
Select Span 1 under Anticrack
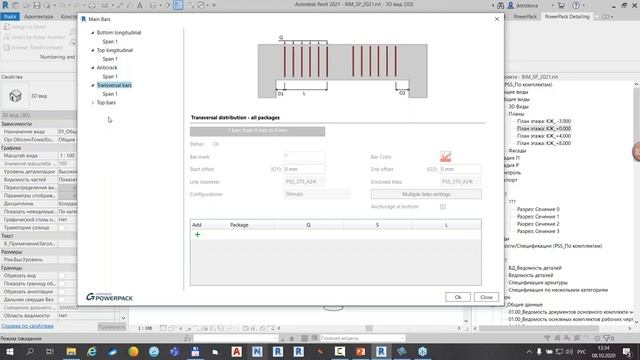(x=110, y=76)
